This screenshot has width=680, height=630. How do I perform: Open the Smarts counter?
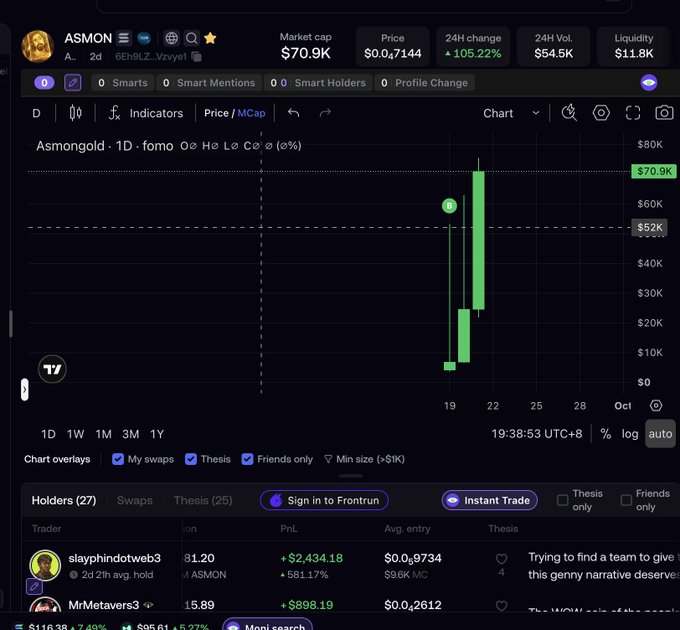point(123,83)
